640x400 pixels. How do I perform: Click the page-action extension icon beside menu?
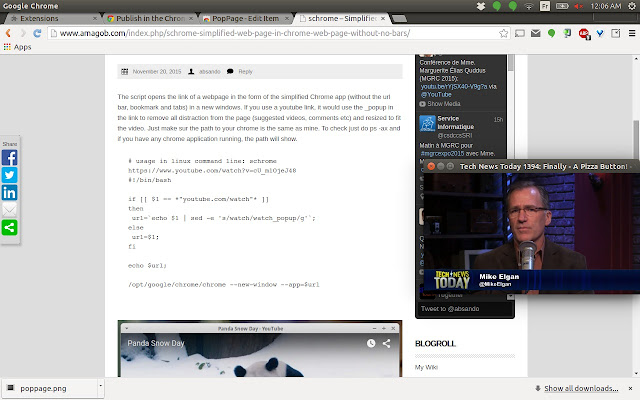click(616, 33)
